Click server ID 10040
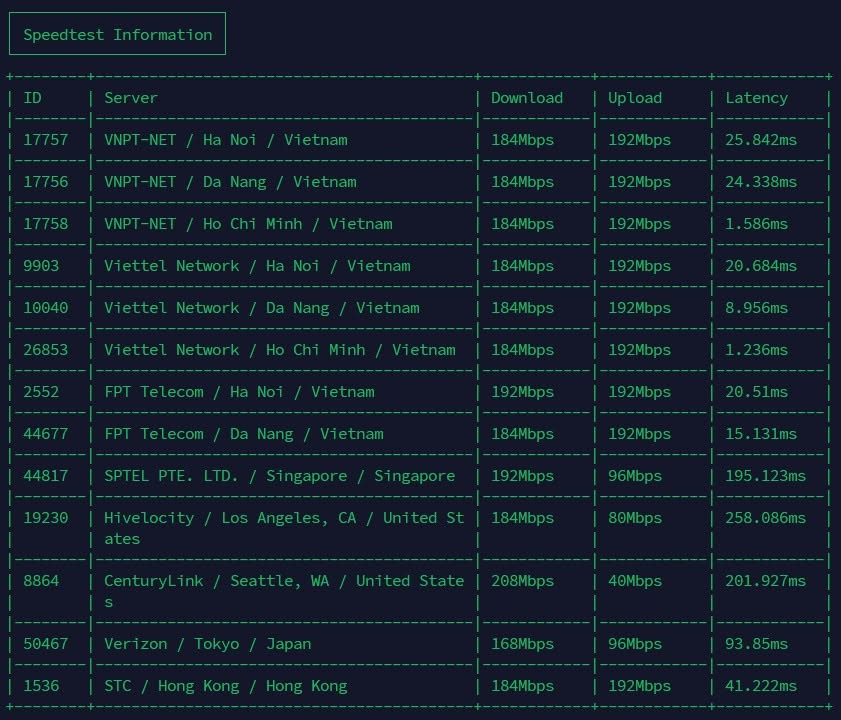The width and height of the screenshot is (841, 720). pos(46,308)
